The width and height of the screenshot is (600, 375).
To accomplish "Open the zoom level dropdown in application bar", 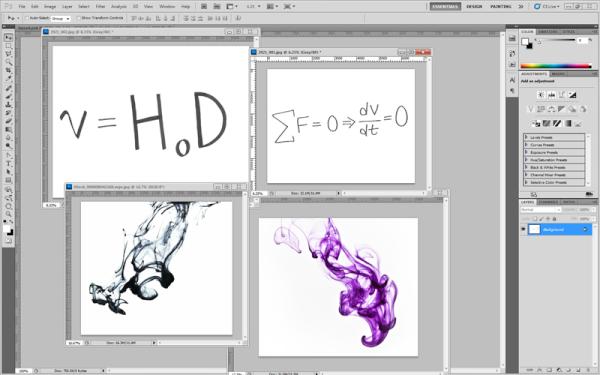I will (x=254, y=7).
